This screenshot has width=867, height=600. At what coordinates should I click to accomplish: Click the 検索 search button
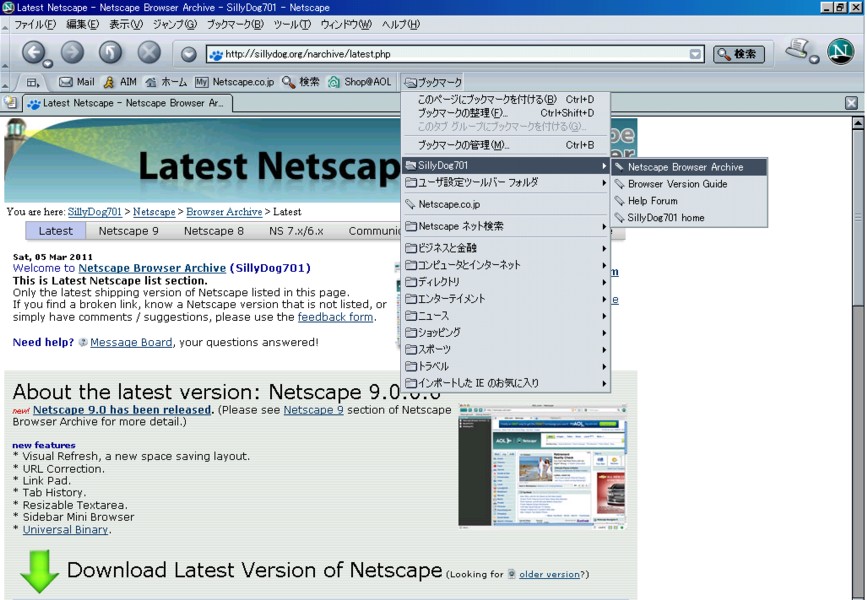coord(739,54)
